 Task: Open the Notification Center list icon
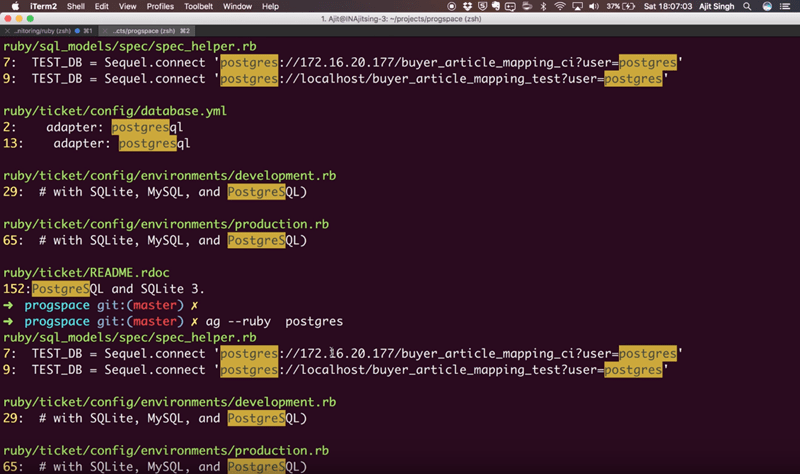pyautogui.click(x=785, y=6)
